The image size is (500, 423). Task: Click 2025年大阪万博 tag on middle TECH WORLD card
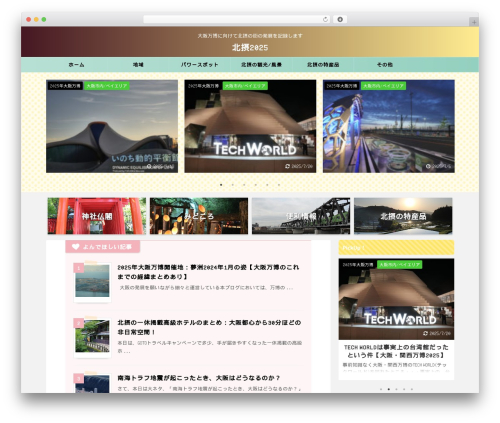pos(203,86)
